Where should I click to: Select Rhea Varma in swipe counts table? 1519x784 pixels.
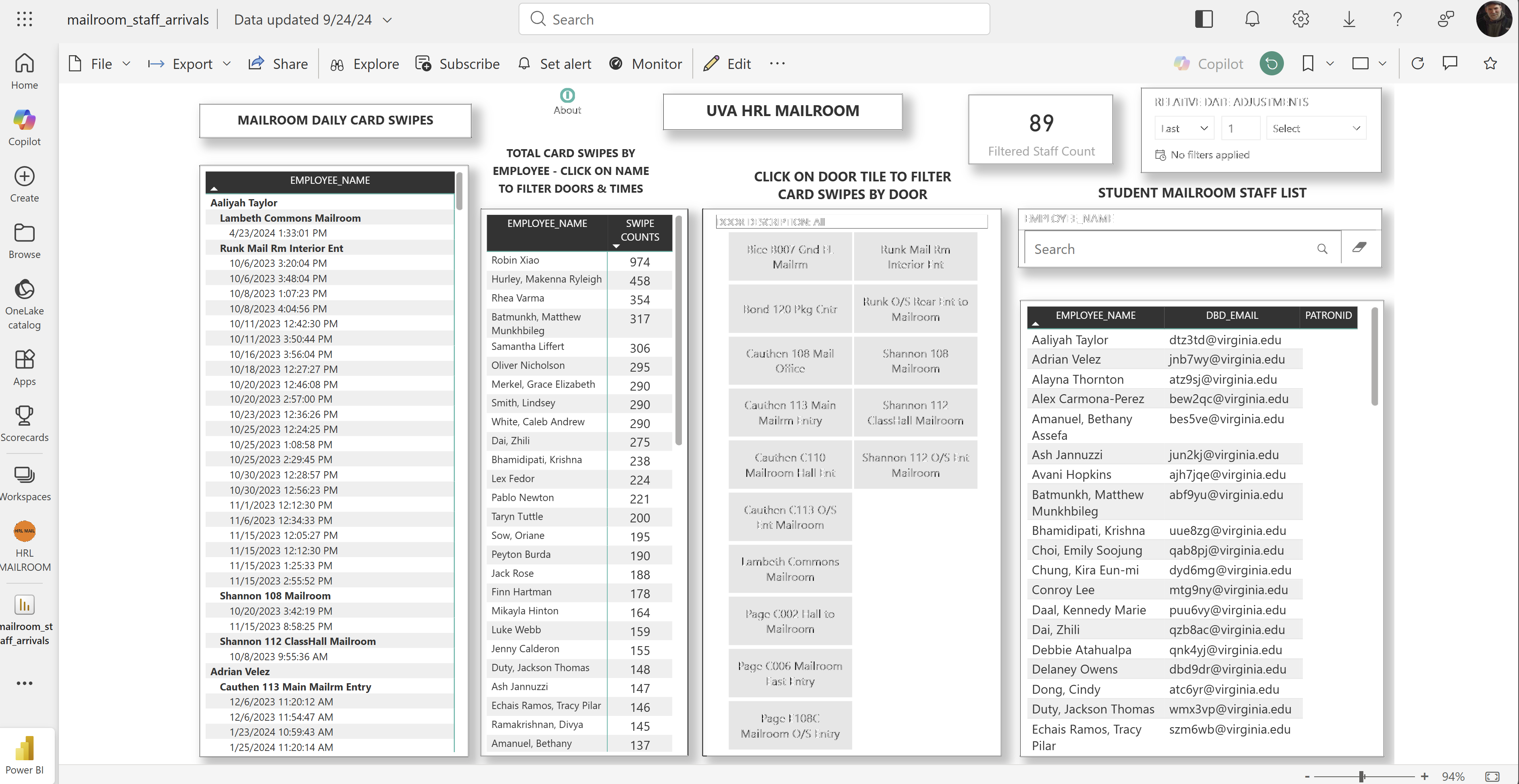pyautogui.click(x=517, y=298)
